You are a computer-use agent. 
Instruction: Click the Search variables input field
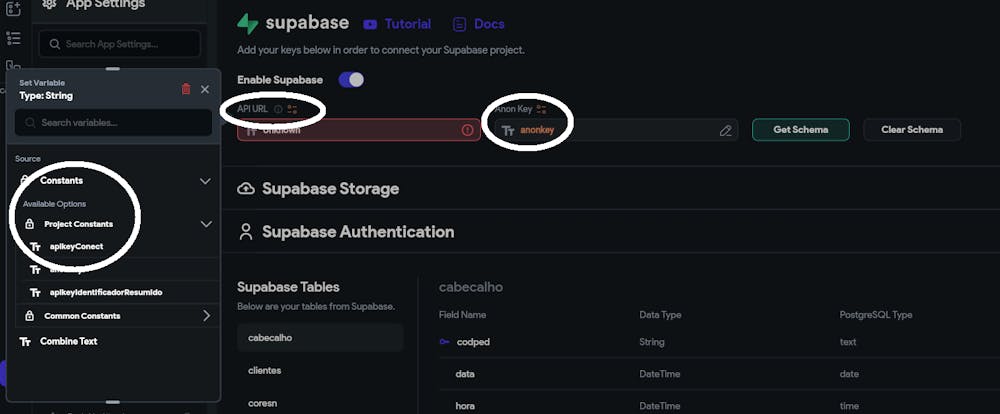pyautogui.click(x=113, y=122)
